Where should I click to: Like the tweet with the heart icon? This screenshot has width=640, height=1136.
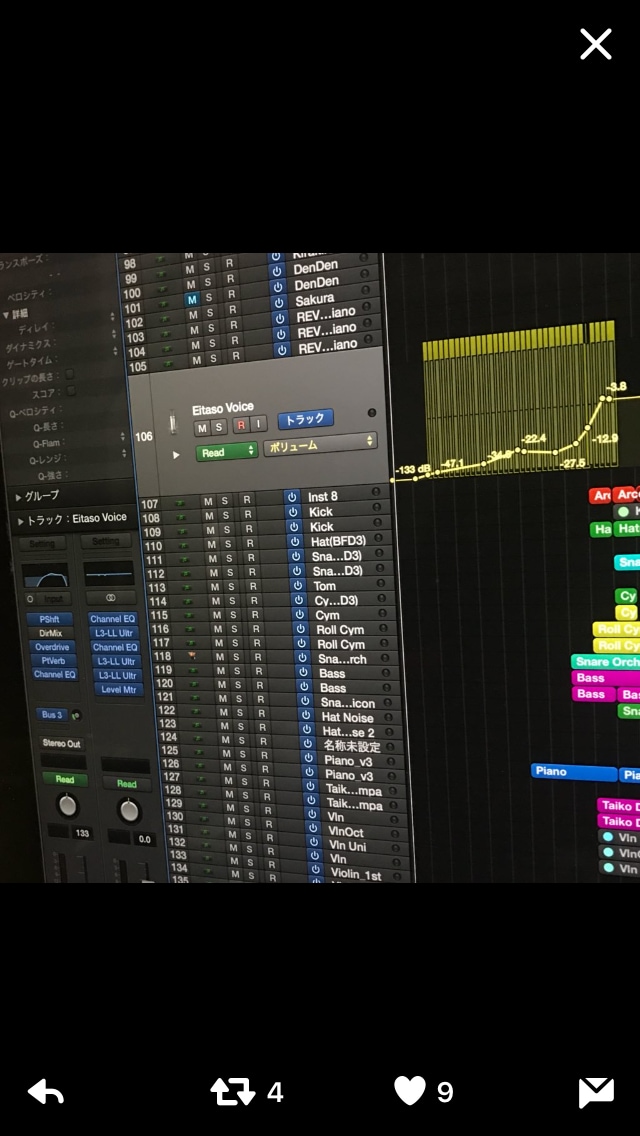(410, 1090)
